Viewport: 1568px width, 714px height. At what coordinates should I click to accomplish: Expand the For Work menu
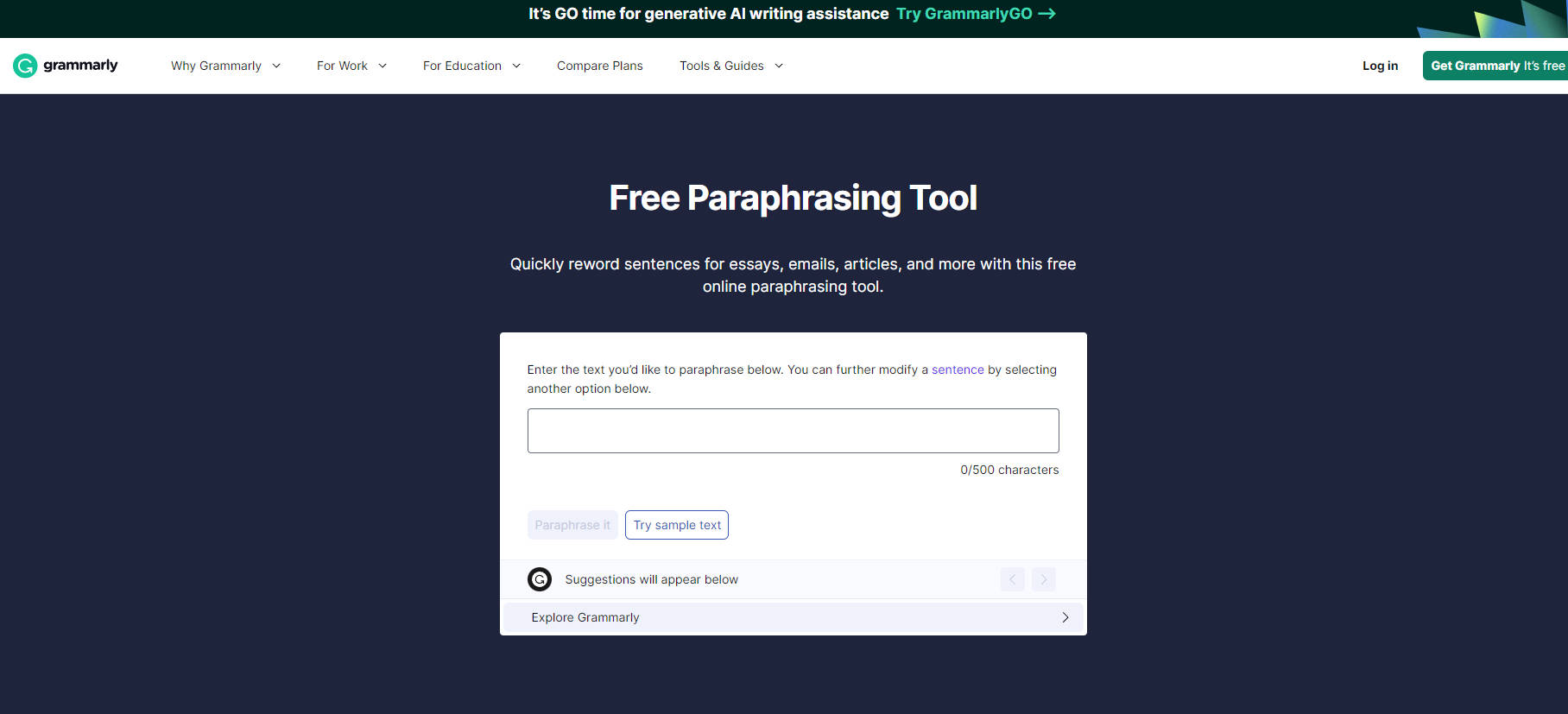(x=351, y=66)
